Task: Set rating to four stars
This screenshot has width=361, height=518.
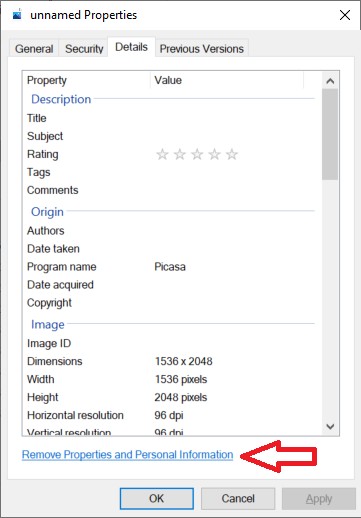Action: coord(214,154)
